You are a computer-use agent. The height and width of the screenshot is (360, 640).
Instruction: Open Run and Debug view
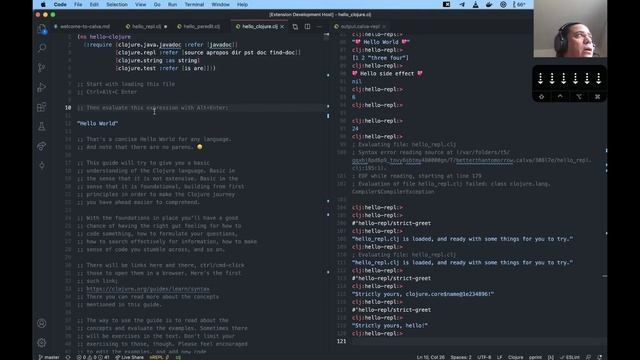click(x=42, y=87)
